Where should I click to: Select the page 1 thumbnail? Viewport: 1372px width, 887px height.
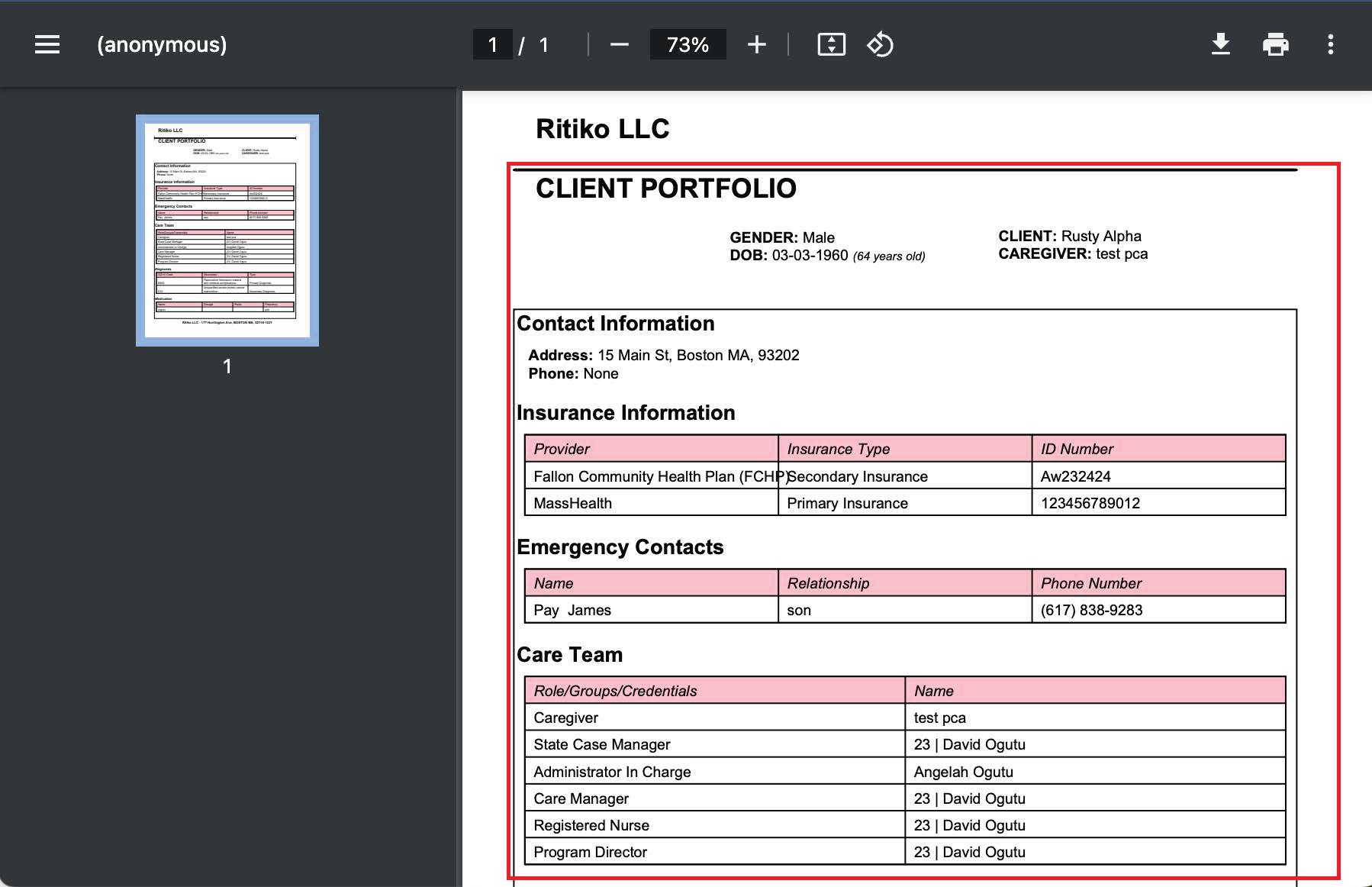pos(227,230)
